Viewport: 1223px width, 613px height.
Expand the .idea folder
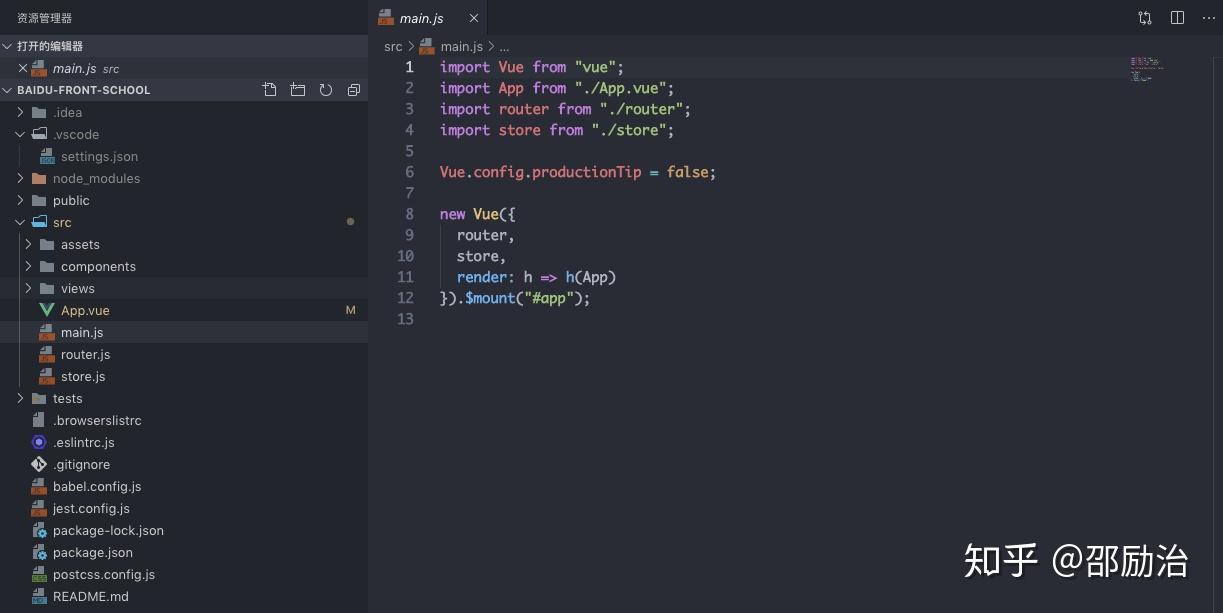point(20,112)
